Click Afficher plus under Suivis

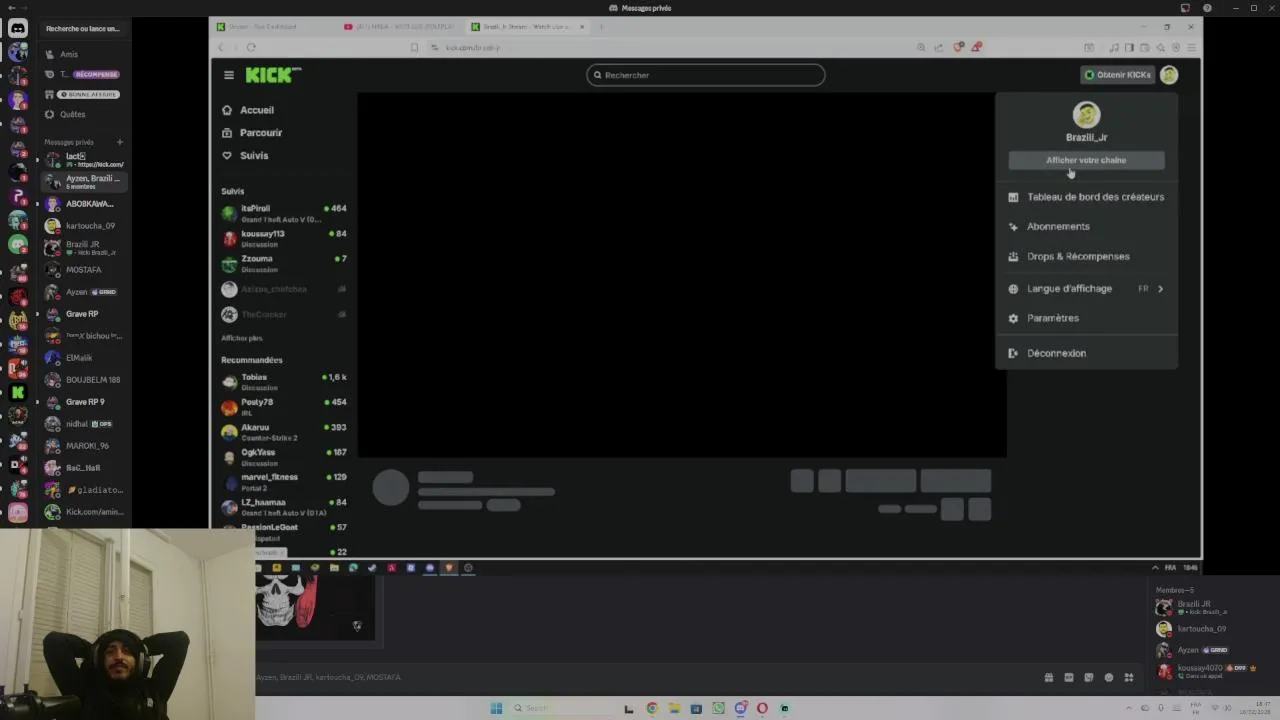coord(242,338)
